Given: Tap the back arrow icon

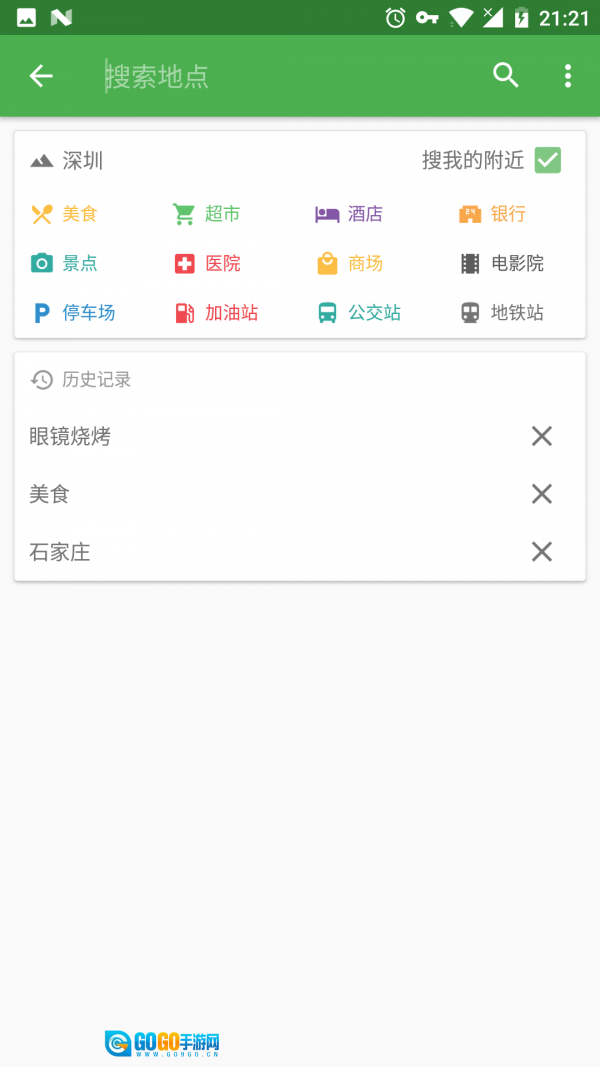Looking at the screenshot, I should 41,76.
